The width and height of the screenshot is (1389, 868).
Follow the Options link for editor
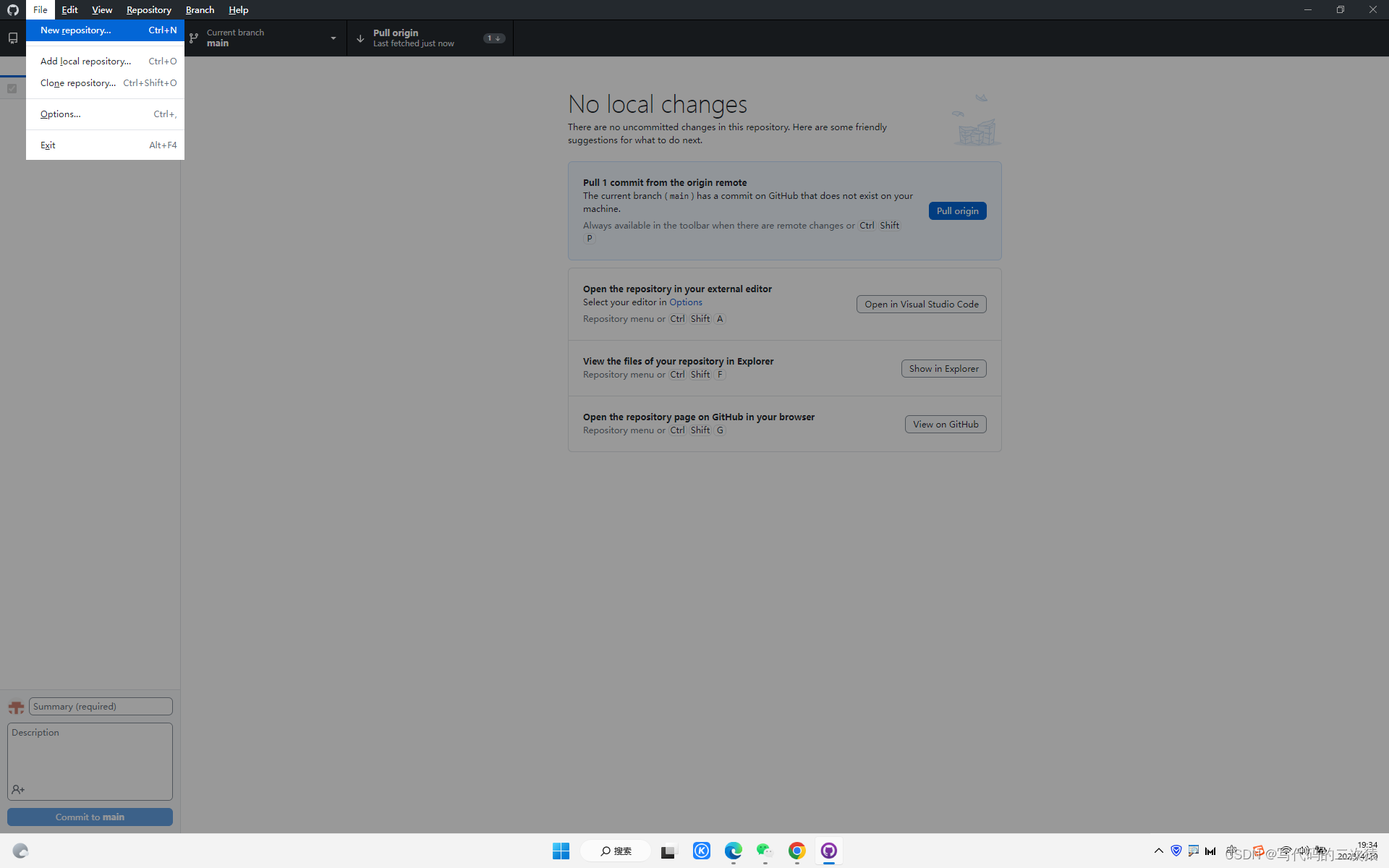click(685, 302)
